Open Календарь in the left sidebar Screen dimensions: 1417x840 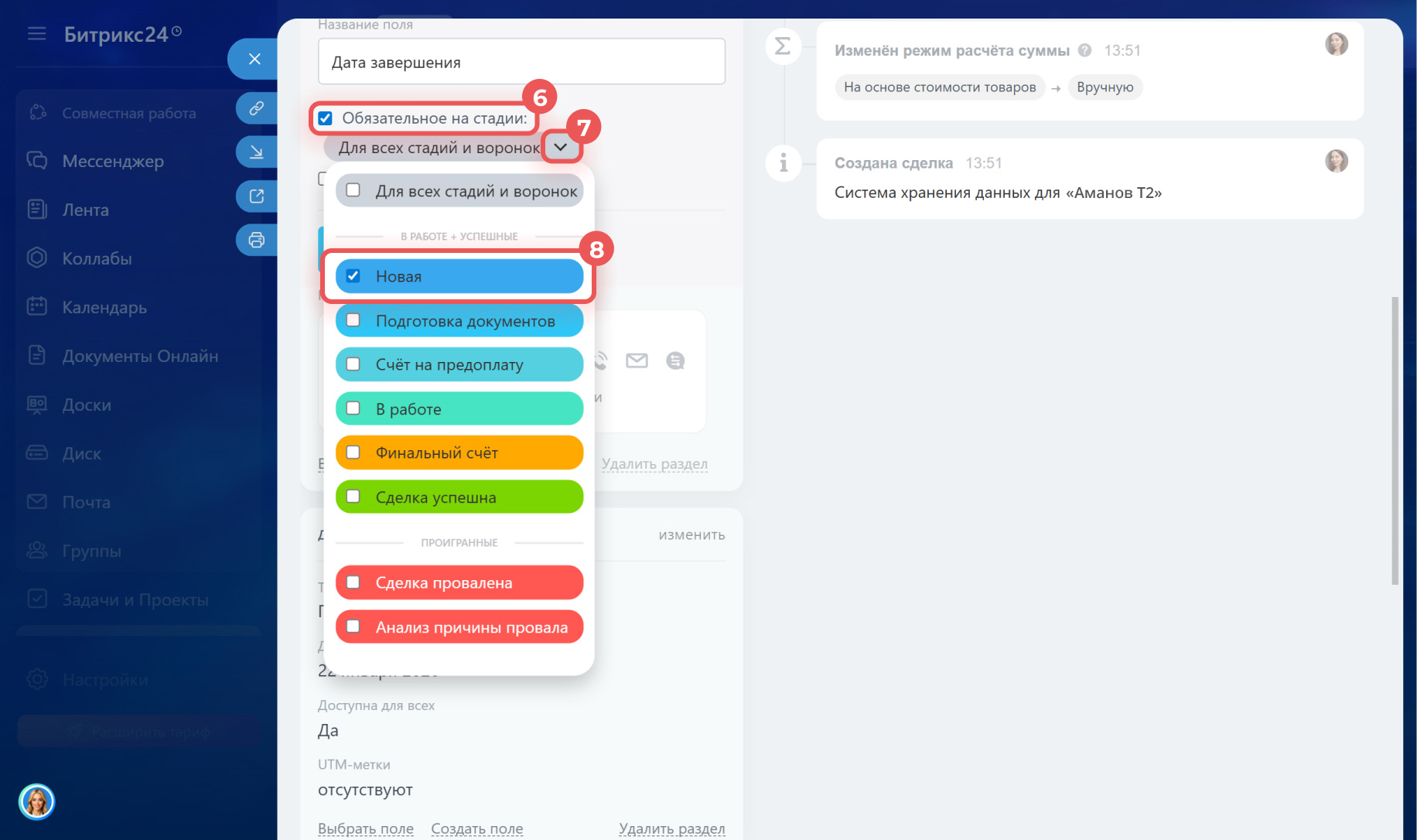click(x=104, y=307)
